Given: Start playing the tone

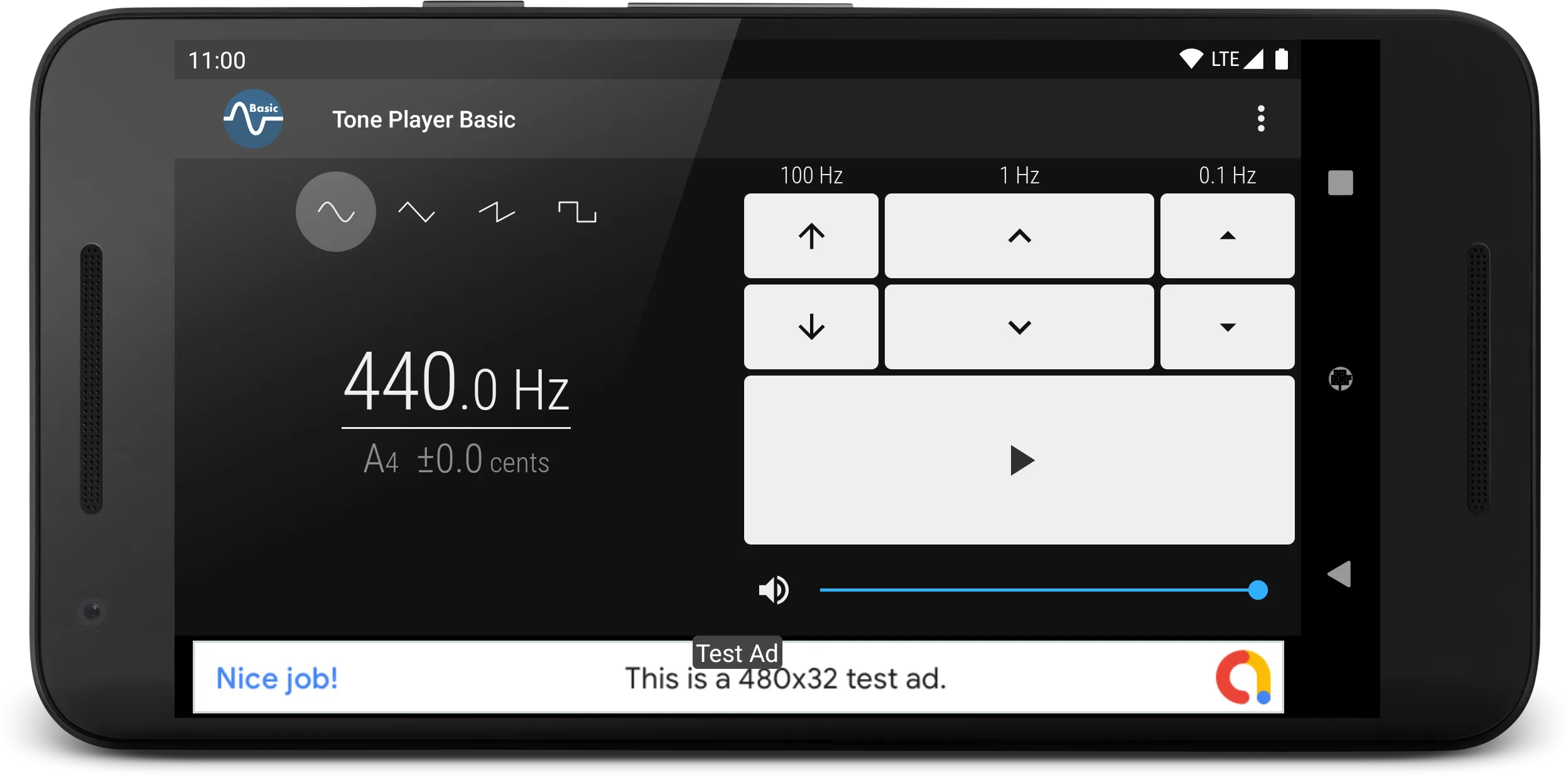Looking at the screenshot, I should click(x=1019, y=460).
